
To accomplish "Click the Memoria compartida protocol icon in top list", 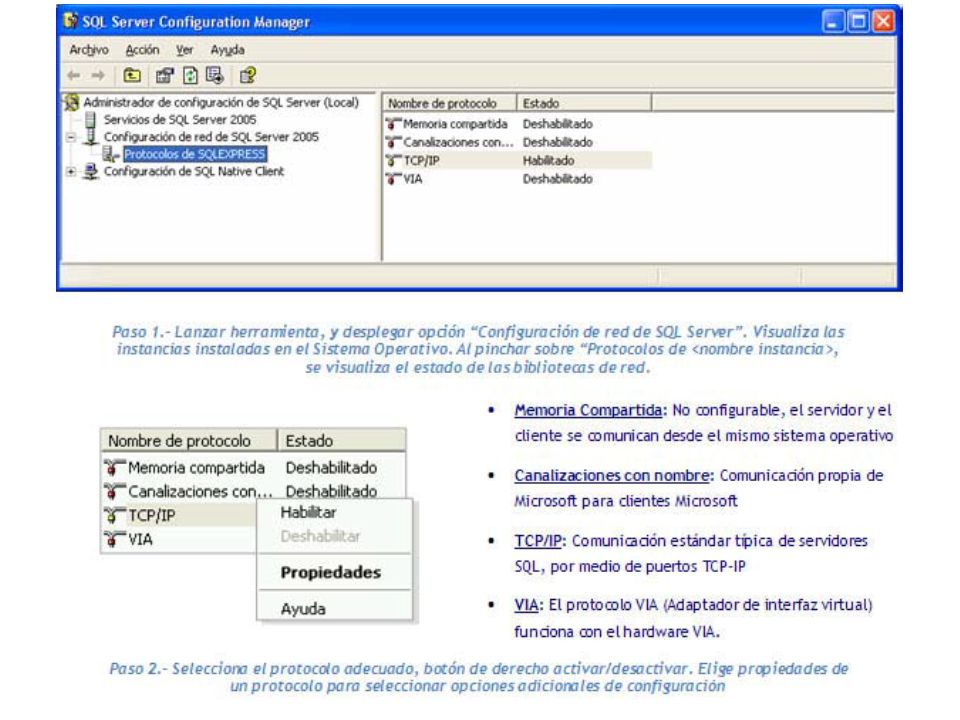I will click(393, 124).
